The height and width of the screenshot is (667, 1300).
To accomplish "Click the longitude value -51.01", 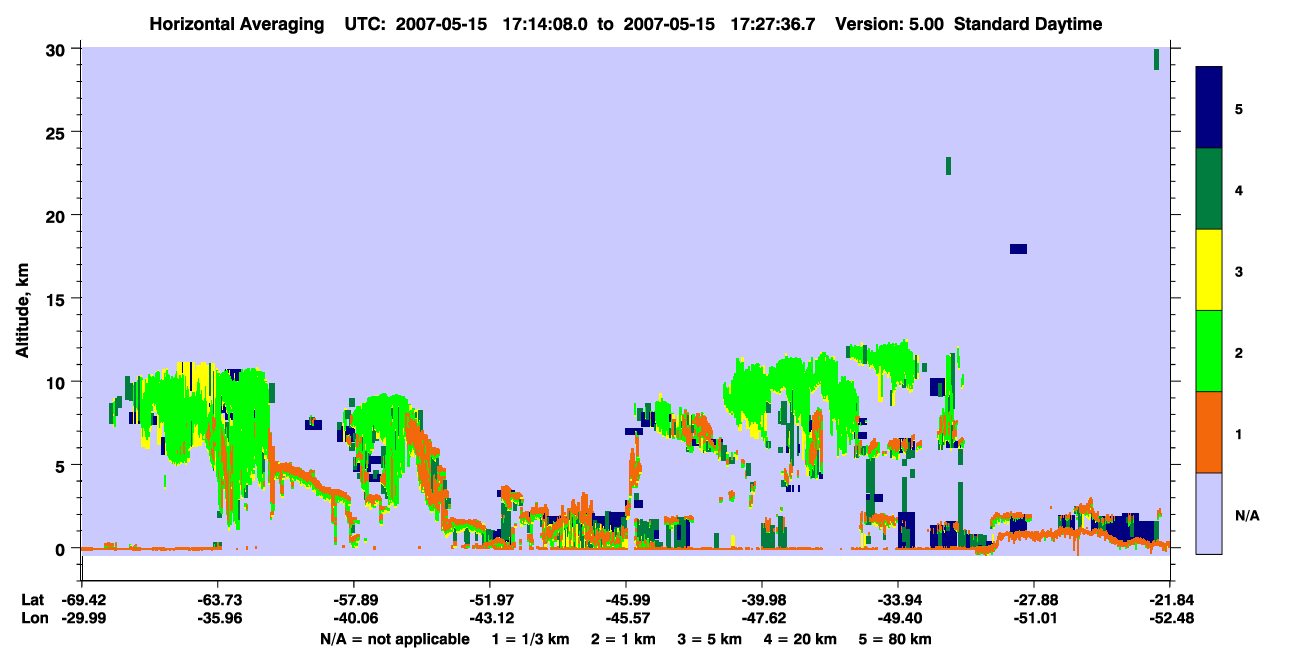I will click(x=1034, y=618).
